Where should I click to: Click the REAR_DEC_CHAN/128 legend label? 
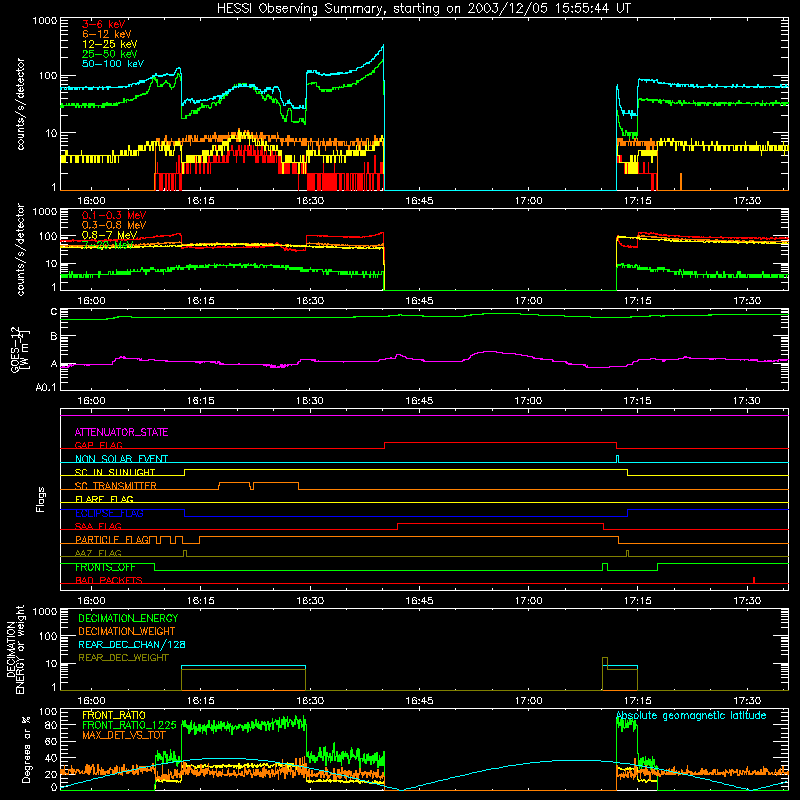[132, 645]
